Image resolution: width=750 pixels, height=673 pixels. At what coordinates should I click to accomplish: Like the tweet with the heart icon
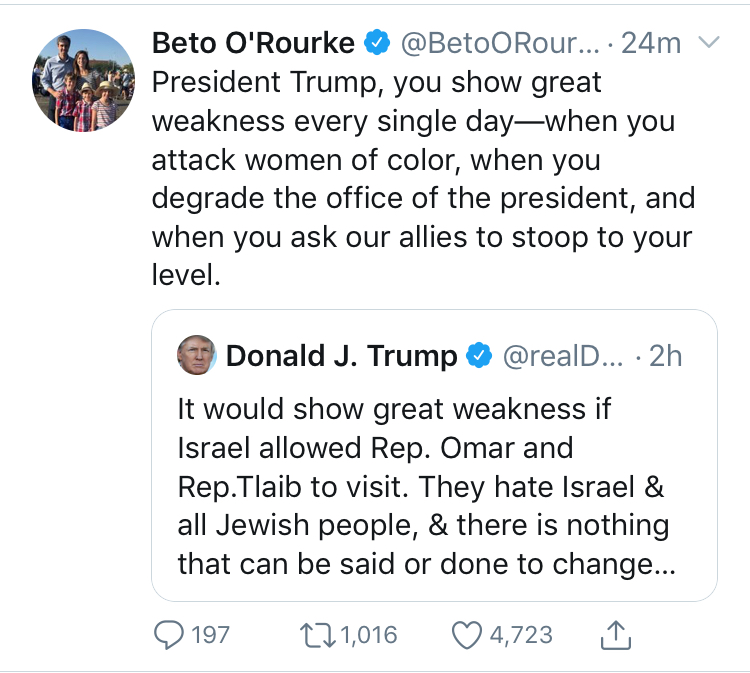pyautogui.click(x=467, y=635)
